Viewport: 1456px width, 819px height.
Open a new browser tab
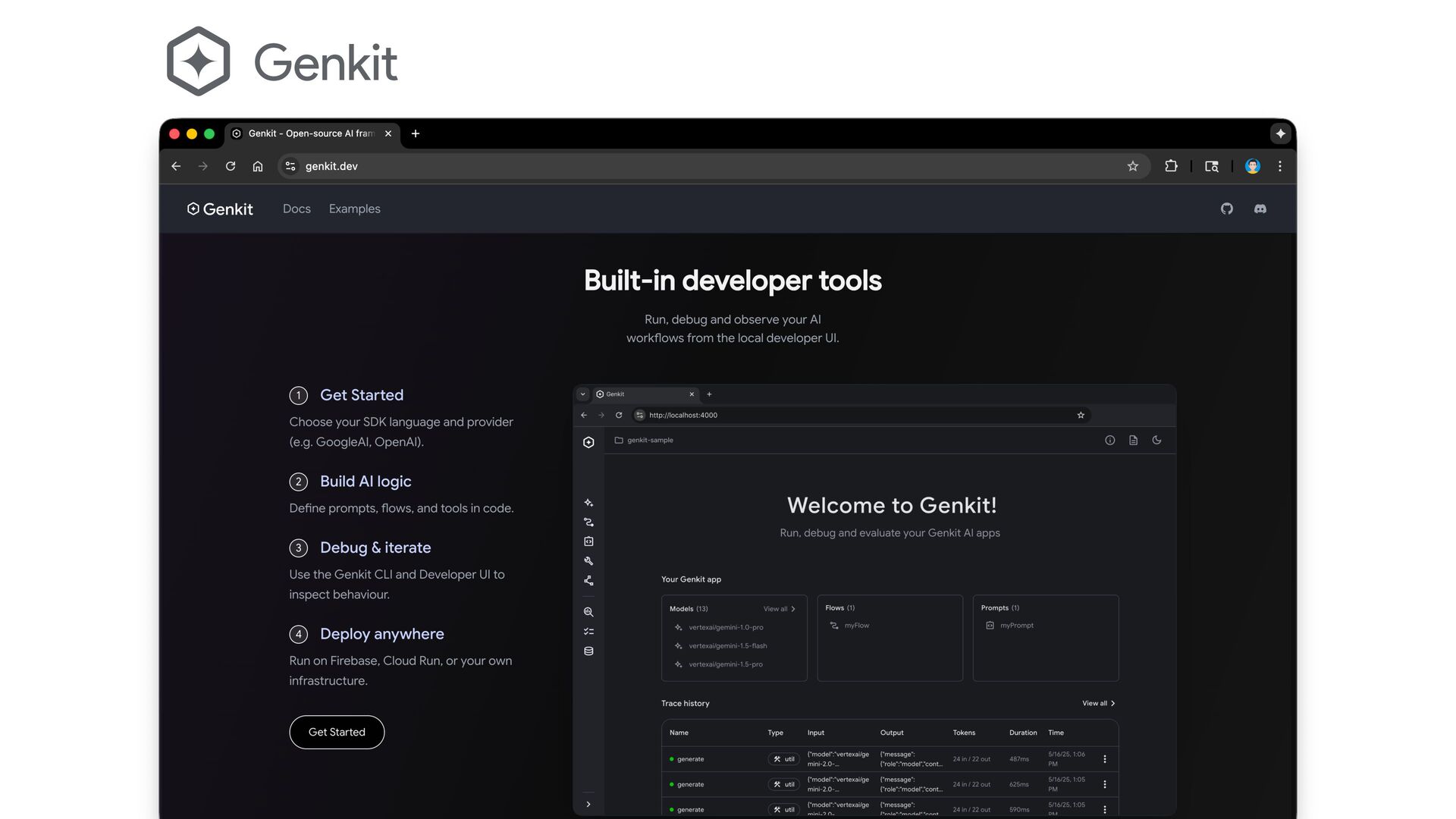tap(416, 133)
